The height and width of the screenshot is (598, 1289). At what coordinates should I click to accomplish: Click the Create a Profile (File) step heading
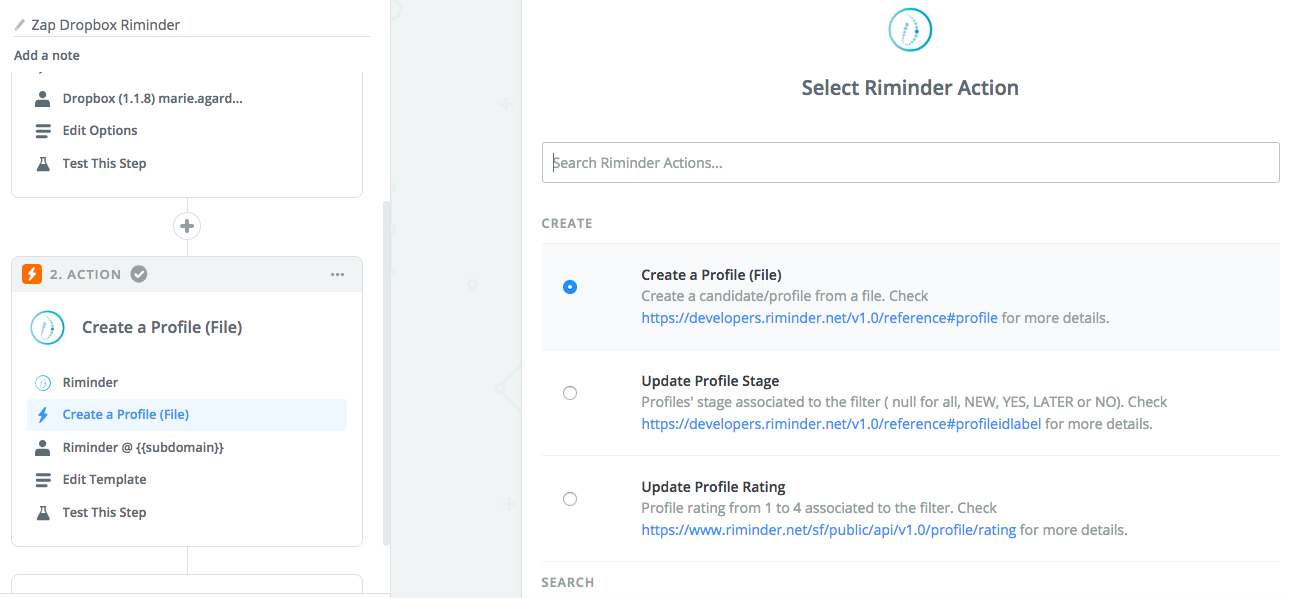[162, 327]
